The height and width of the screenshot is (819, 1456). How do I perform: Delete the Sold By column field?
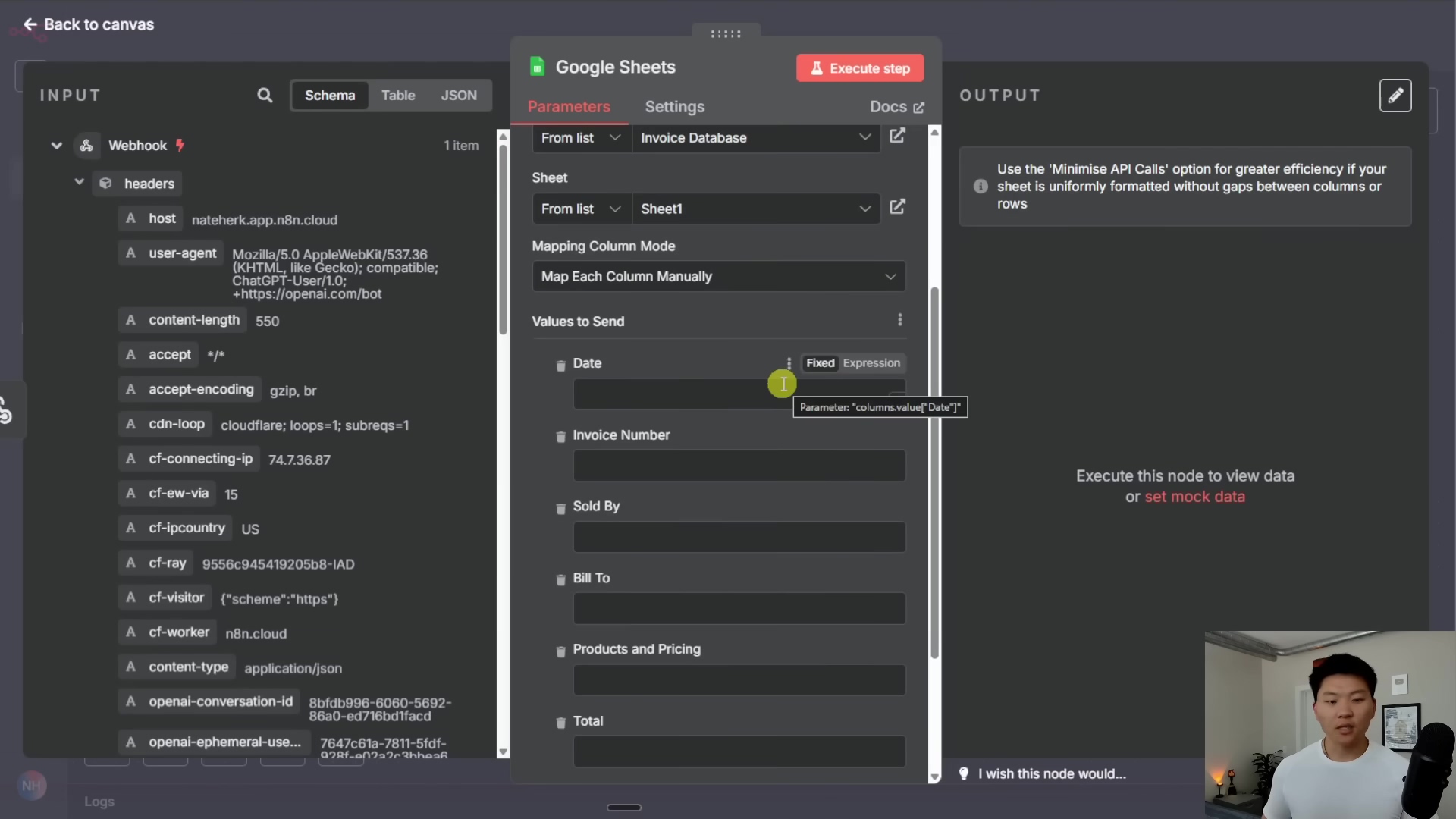[561, 508]
